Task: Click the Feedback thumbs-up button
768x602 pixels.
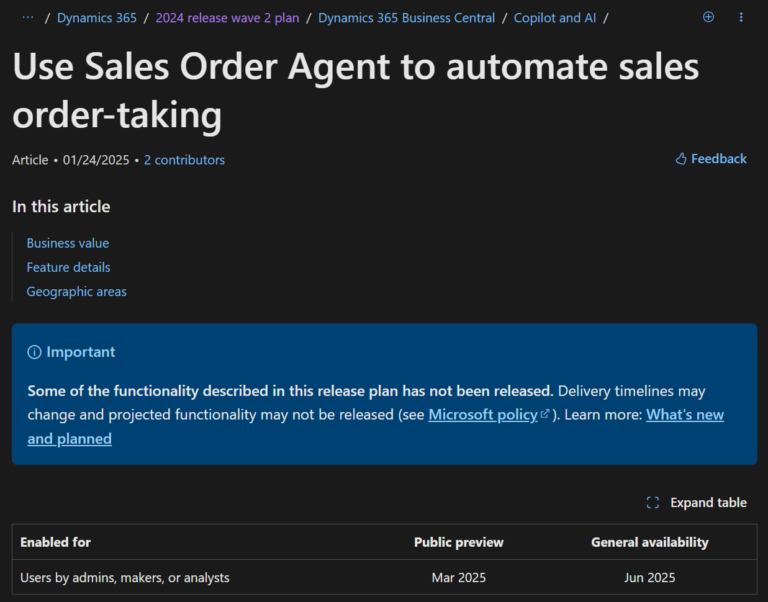Action: point(711,159)
